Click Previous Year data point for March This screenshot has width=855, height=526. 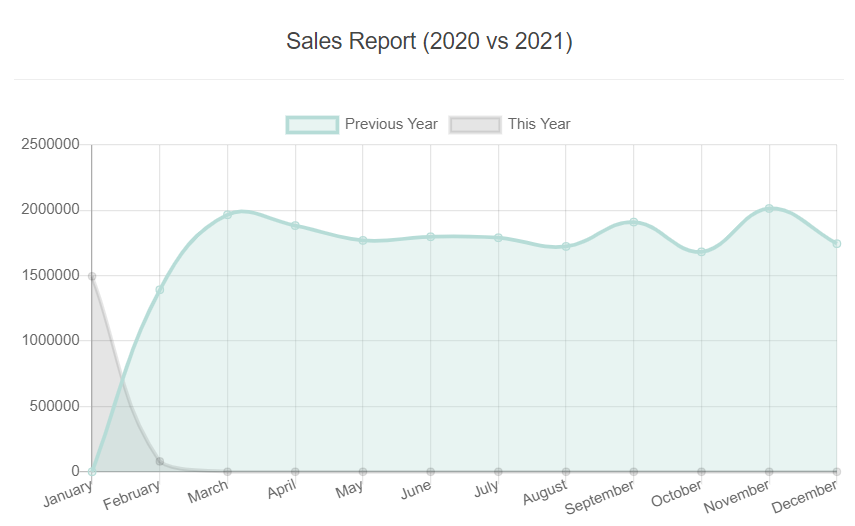[227, 215]
